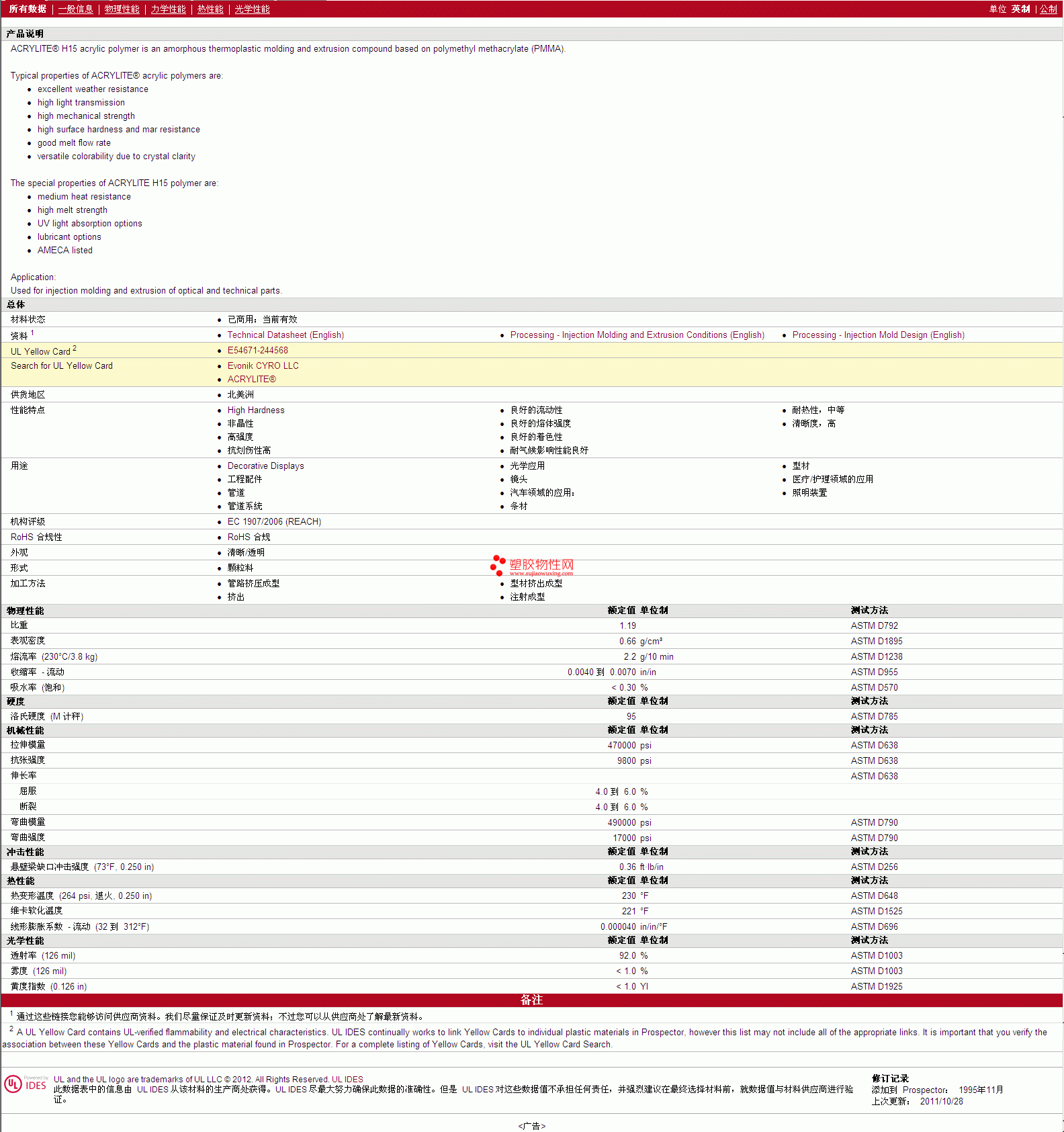
Task: Click the 弯曲模量 value 490000
Action: [x=621, y=822]
